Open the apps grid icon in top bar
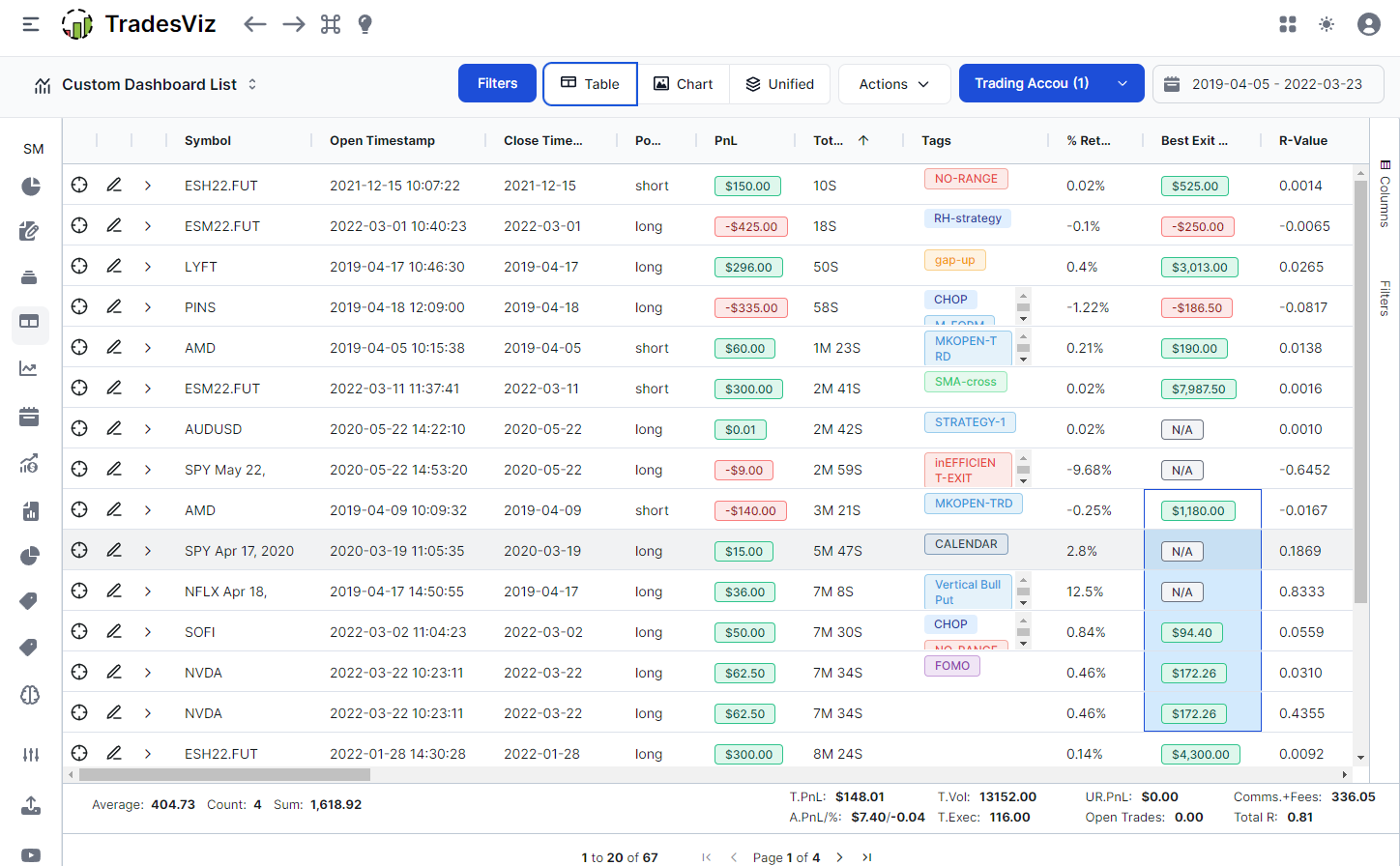 click(x=1287, y=24)
